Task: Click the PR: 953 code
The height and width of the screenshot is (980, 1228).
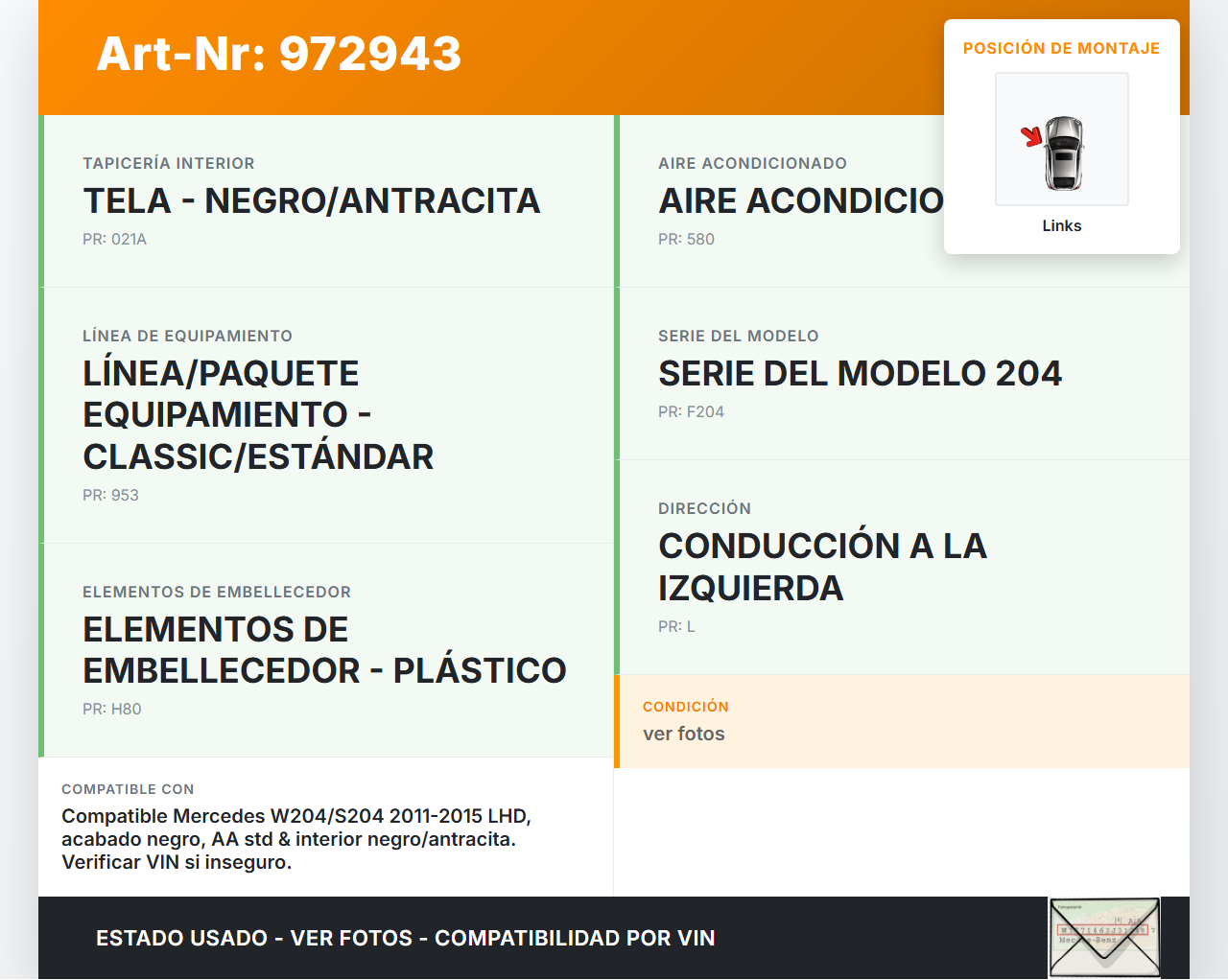Action: pyautogui.click(x=110, y=495)
